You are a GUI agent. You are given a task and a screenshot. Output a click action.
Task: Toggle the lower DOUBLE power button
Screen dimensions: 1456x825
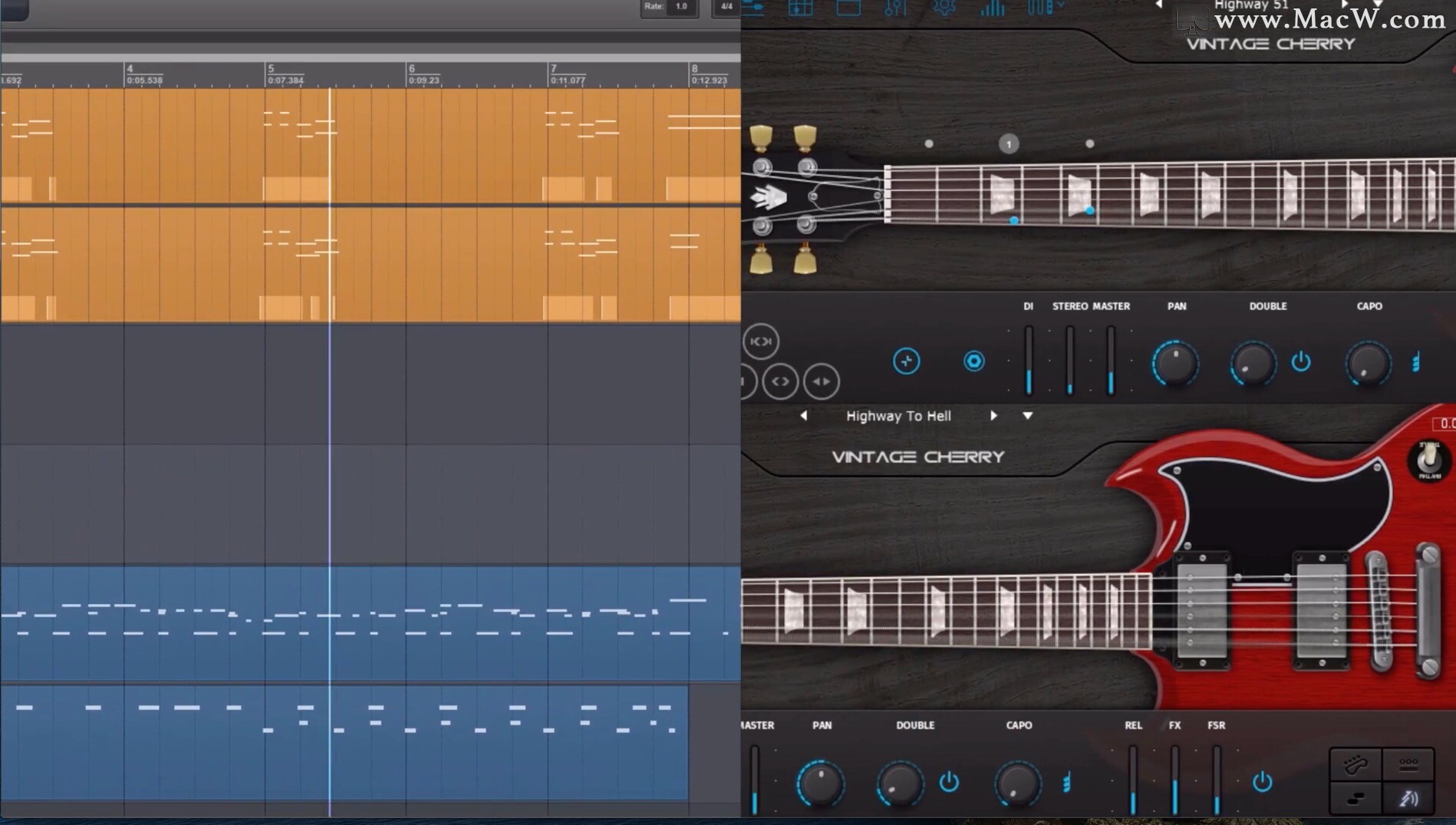[949, 782]
